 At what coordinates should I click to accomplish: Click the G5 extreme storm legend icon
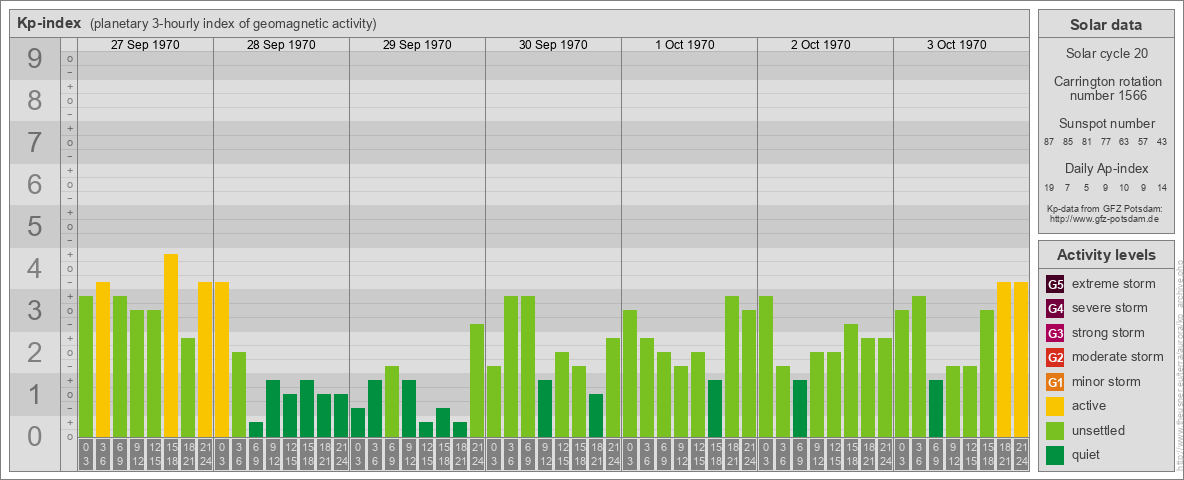tap(1055, 285)
